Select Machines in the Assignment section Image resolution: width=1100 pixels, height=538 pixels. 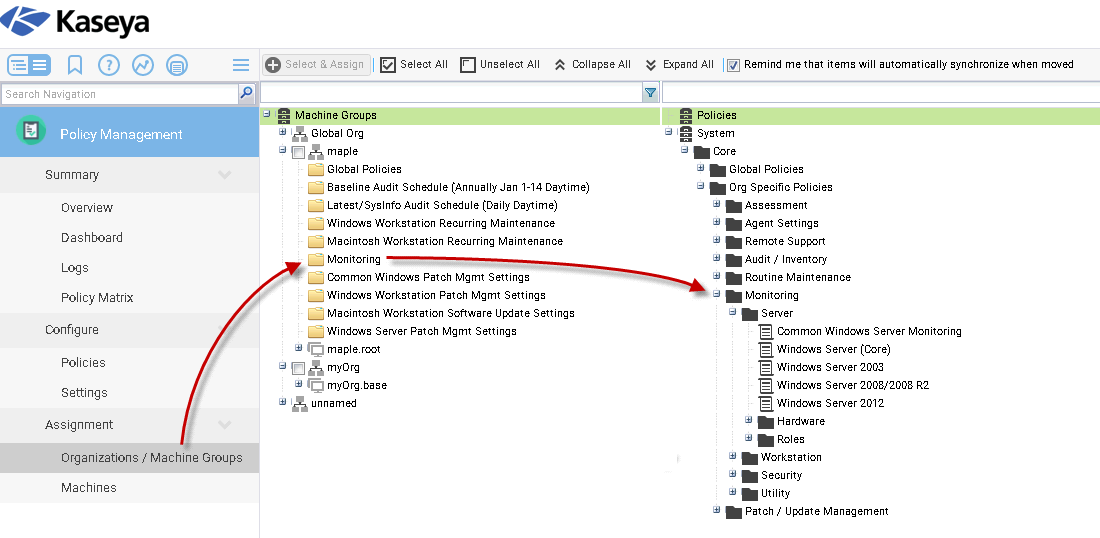pyautogui.click(x=89, y=488)
